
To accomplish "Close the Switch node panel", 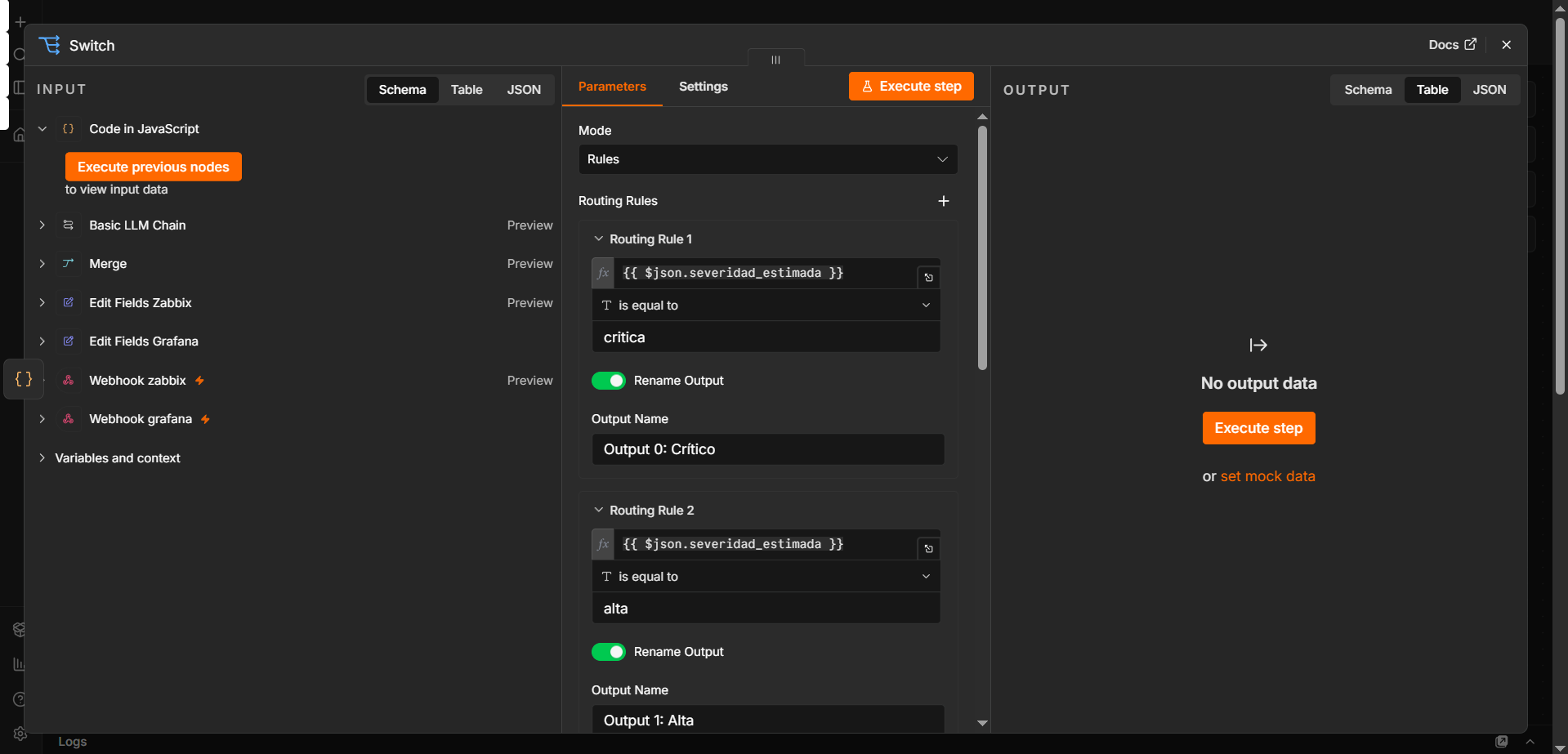I will pos(1506,45).
